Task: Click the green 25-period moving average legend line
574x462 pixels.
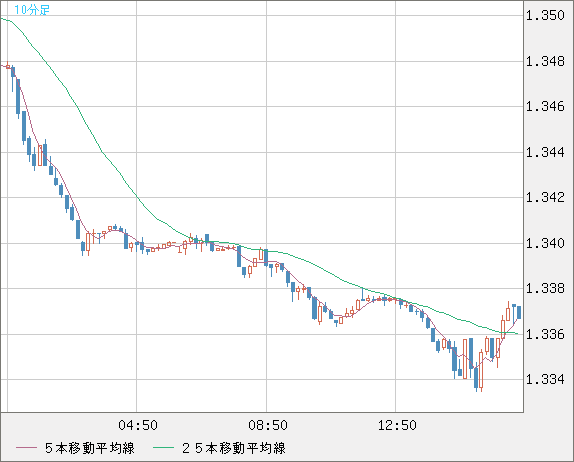Action: pyautogui.click(x=163, y=448)
